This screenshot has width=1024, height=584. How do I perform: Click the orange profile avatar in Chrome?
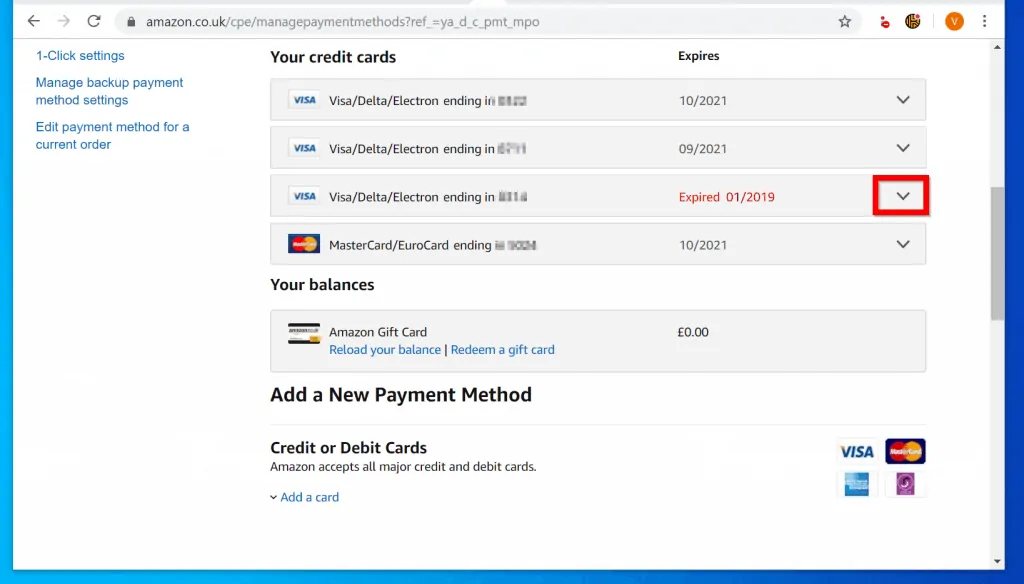click(953, 20)
